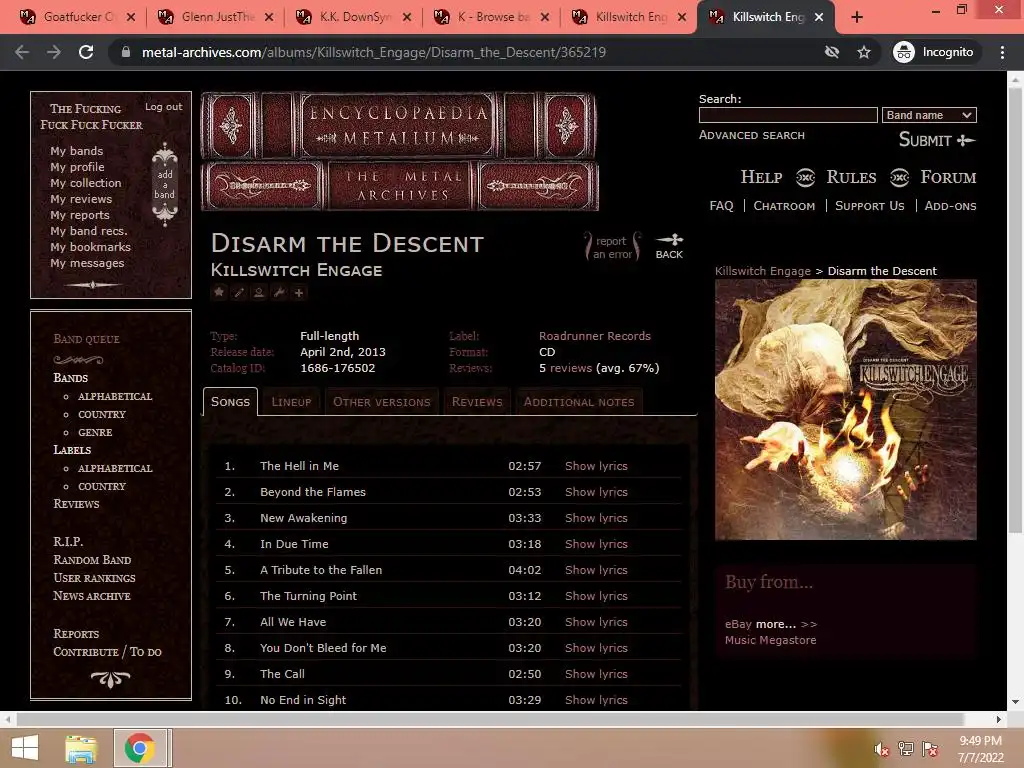Click the Action Center flag tray icon
The height and width of the screenshot is (768, 1024).
pyautogui.click(x=930, y=749)
